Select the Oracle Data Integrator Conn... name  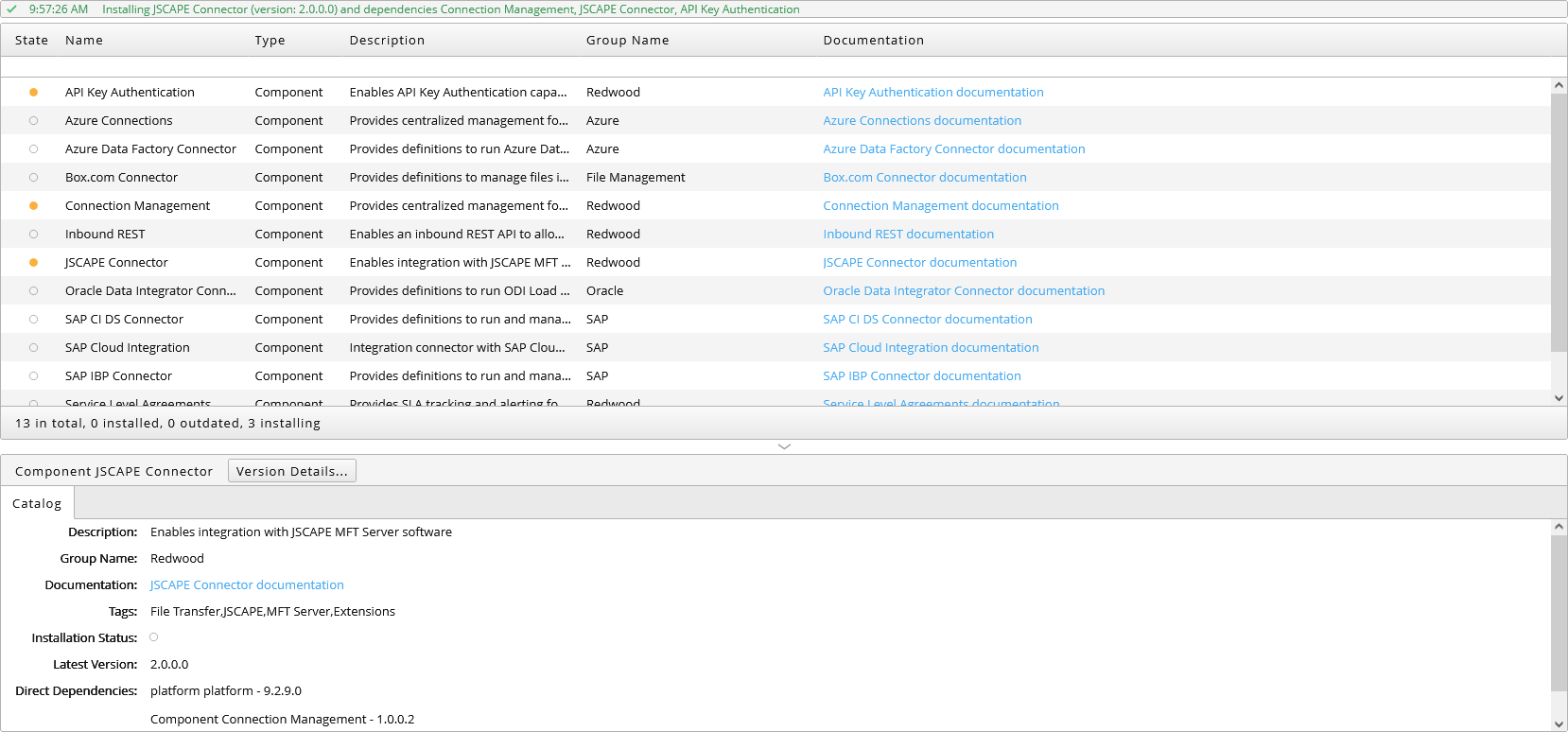(150, 291)
